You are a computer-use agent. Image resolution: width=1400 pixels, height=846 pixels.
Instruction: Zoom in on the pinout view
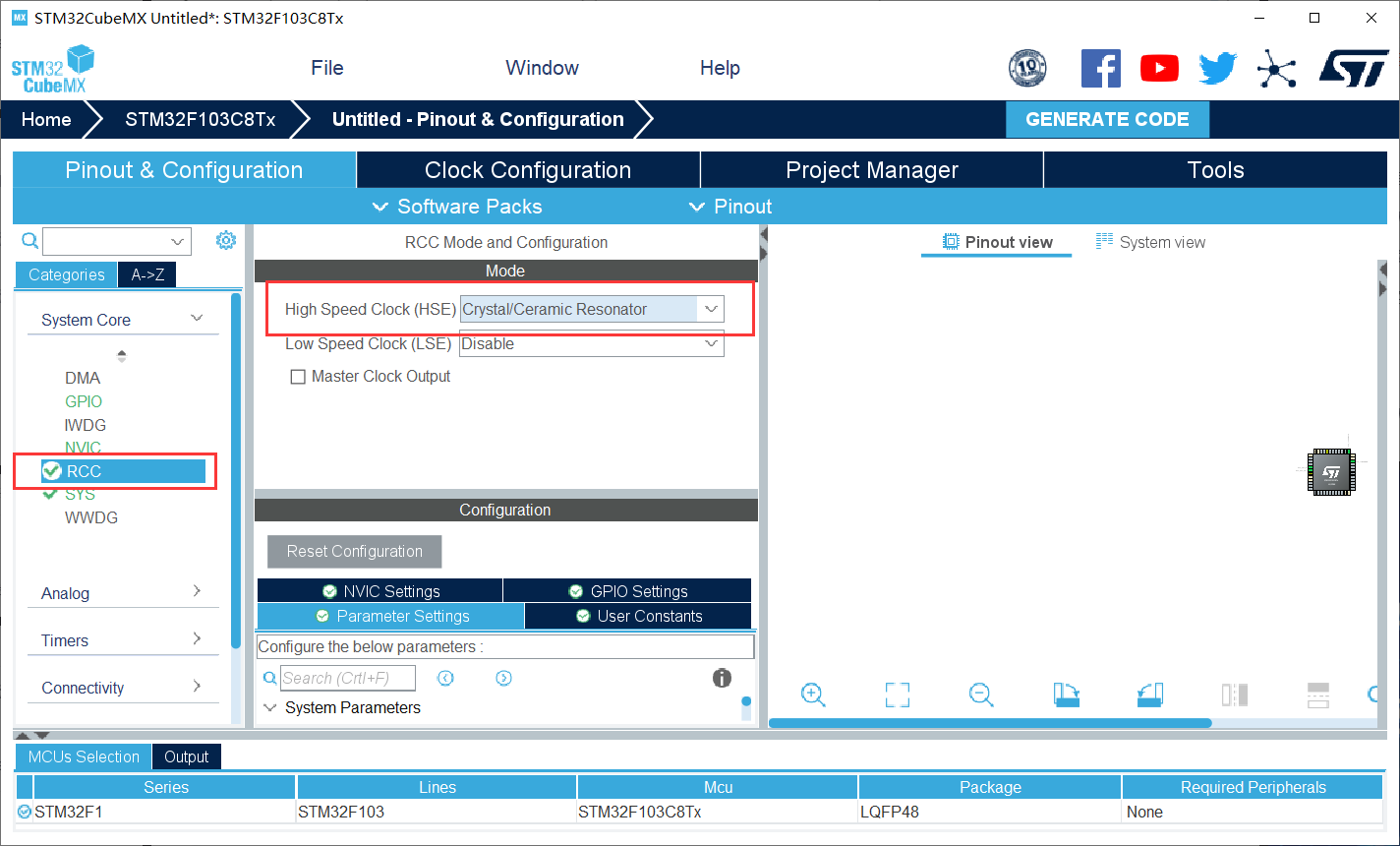coord(813,695)
